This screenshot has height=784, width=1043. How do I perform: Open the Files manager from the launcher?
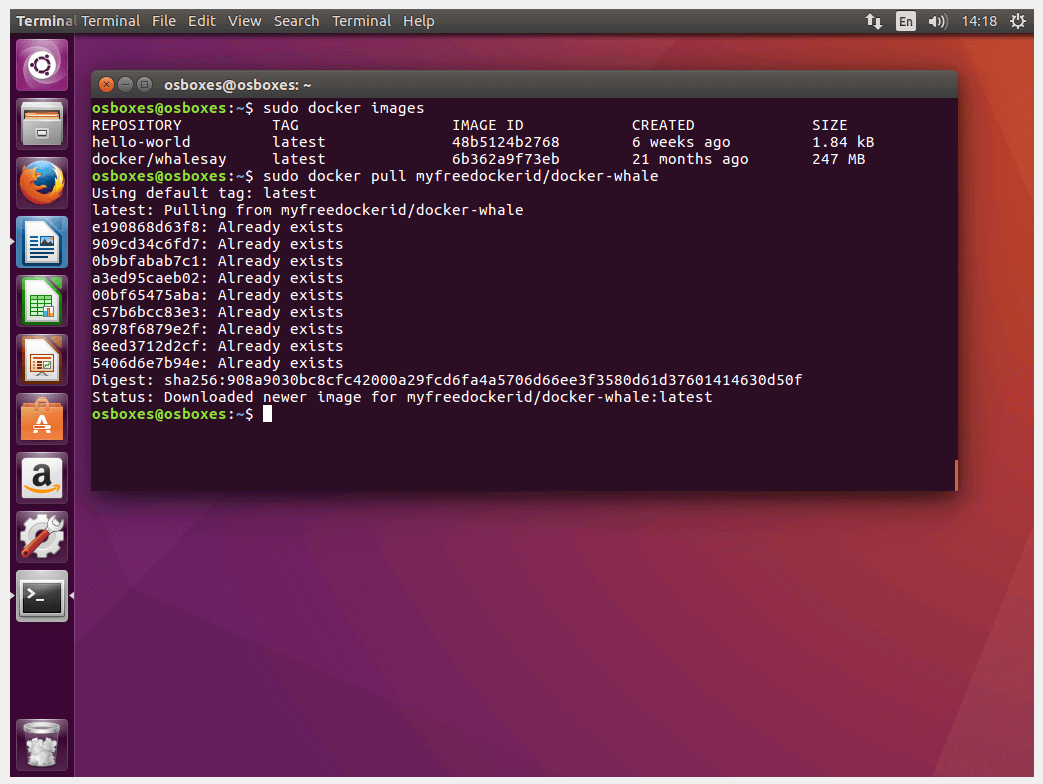tap(42, 124)
